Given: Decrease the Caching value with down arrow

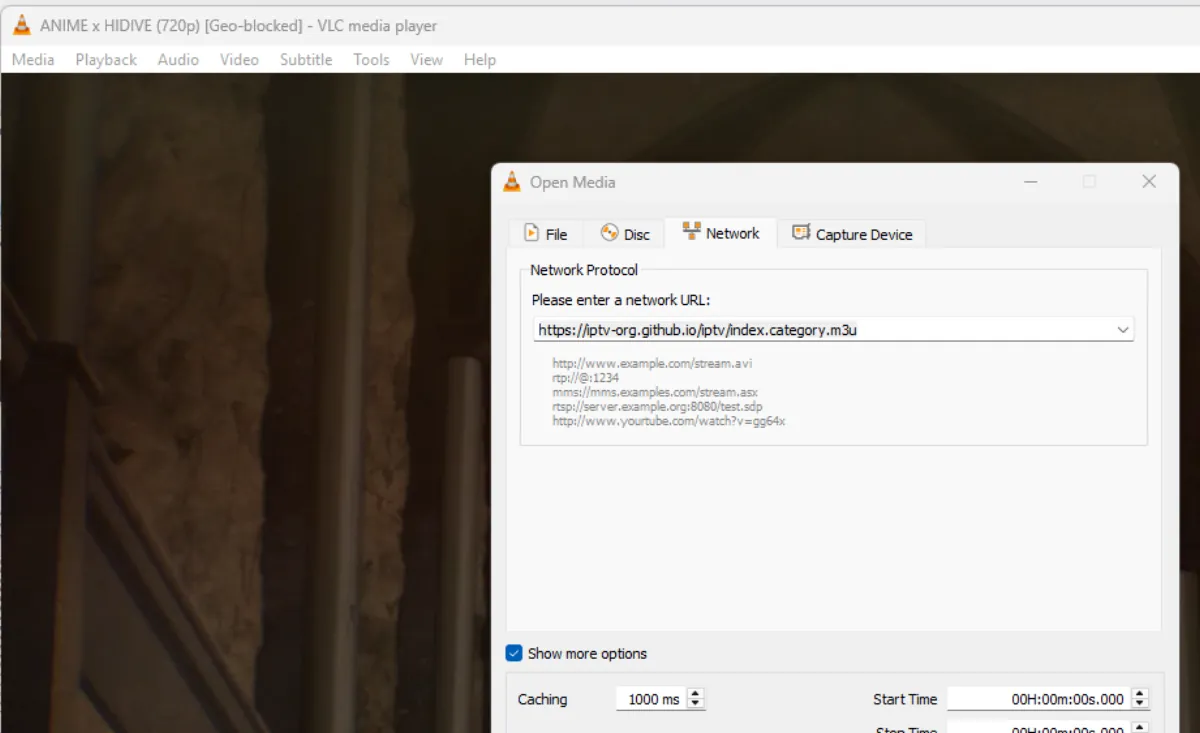Looking at the screenshot, I should point(696,704).
